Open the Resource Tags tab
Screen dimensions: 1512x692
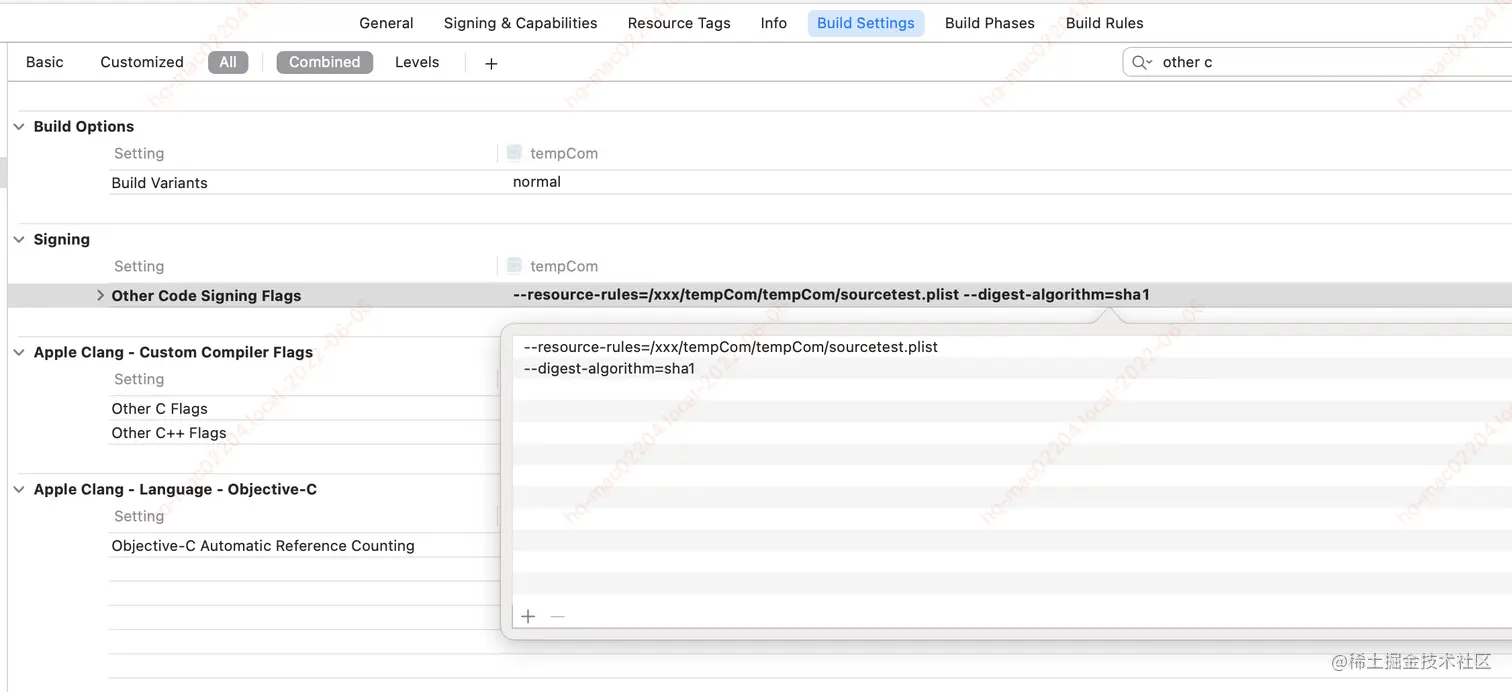click(679, 23)
